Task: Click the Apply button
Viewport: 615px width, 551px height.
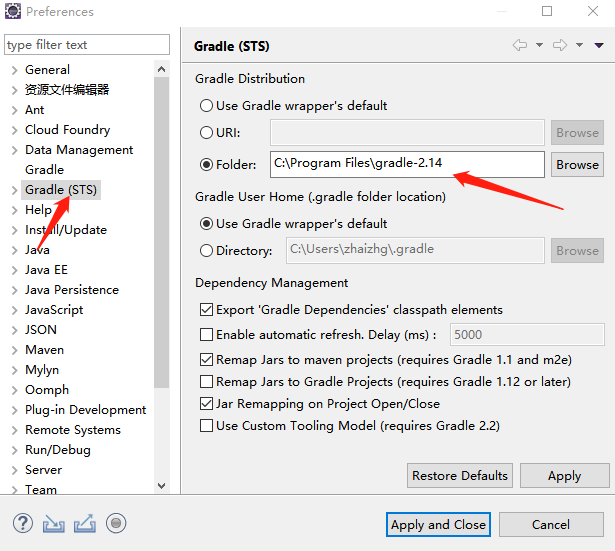Action: [x=565, y=476]
